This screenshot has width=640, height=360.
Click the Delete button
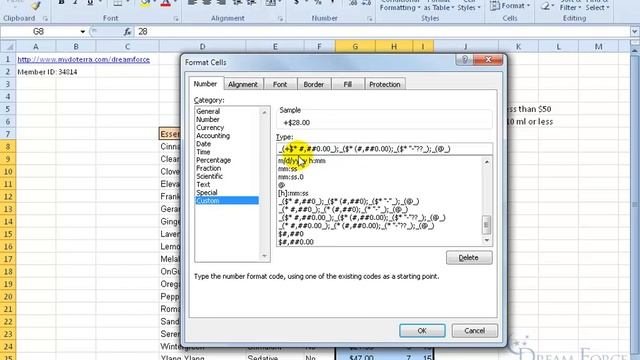(x=469, y=258)
